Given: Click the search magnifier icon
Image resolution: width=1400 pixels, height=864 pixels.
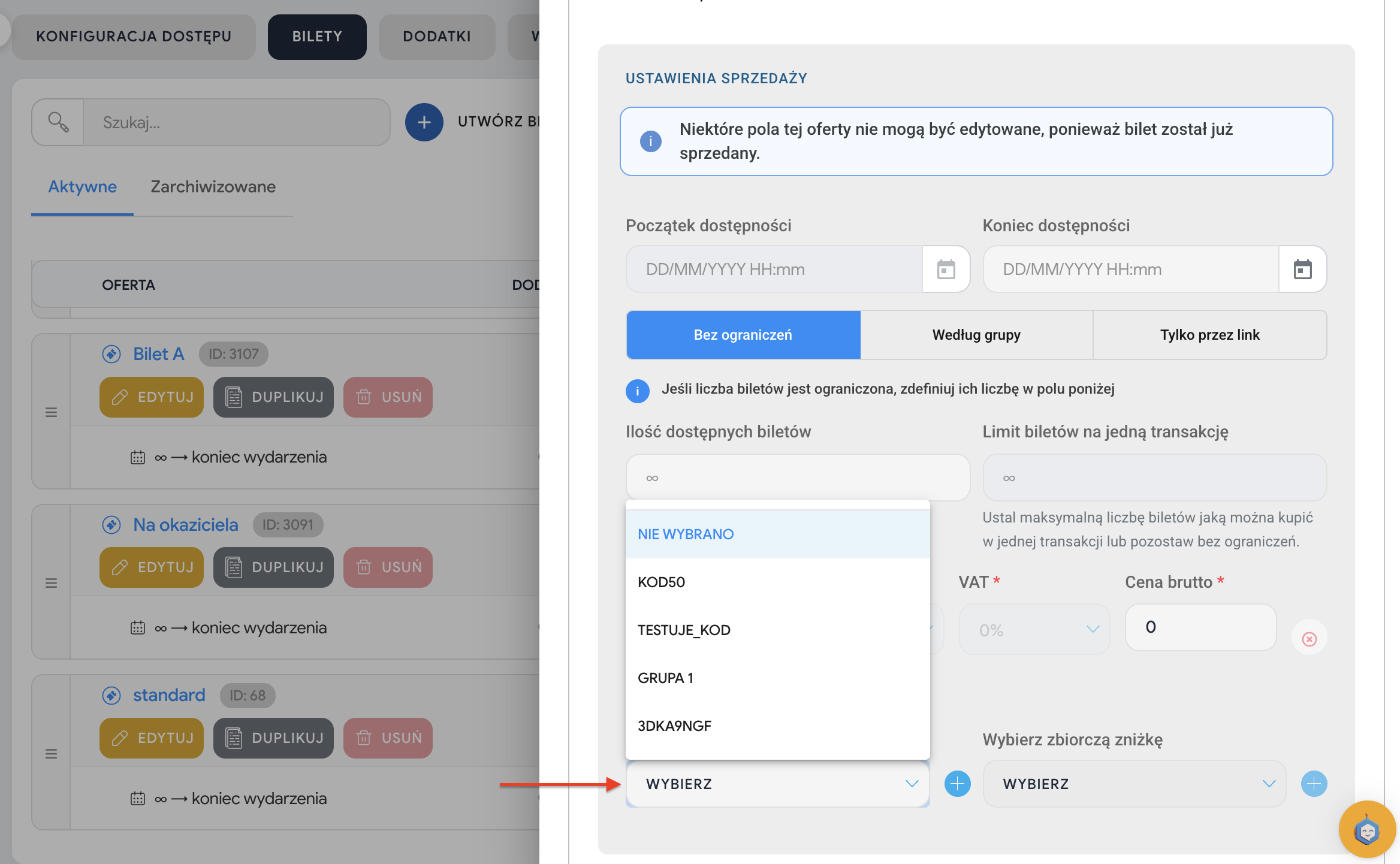Looking at the screenshot, I should 58,122.
